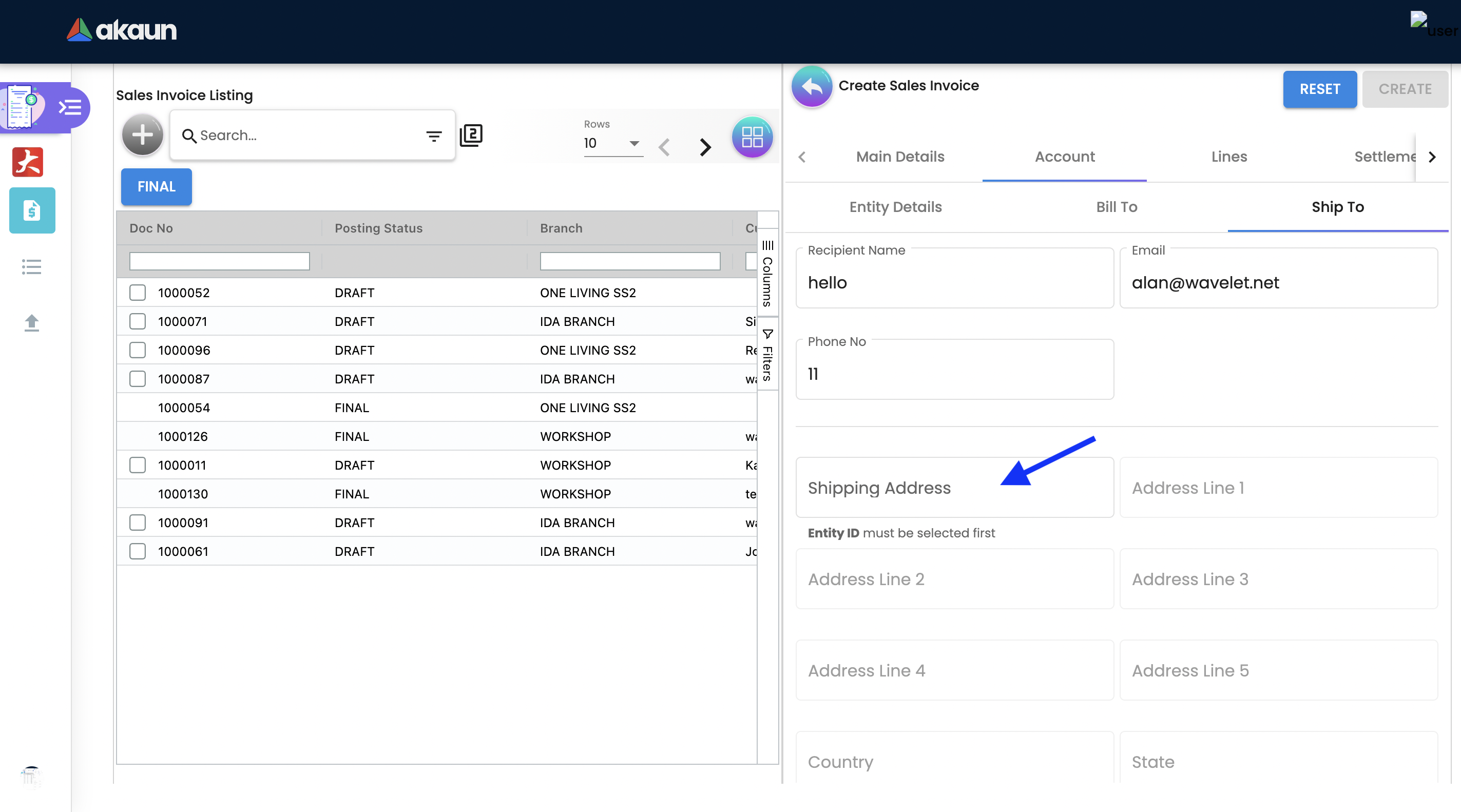Viewport: 1461px width, 812px height.
Task: Click the Recipient Name input field
Action: 954,282
